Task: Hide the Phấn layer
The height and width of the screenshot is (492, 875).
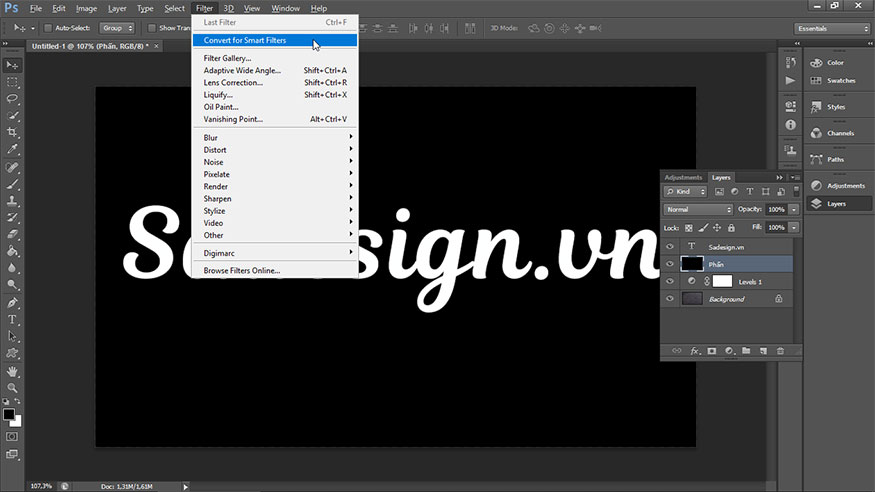Action: [670, 264]
